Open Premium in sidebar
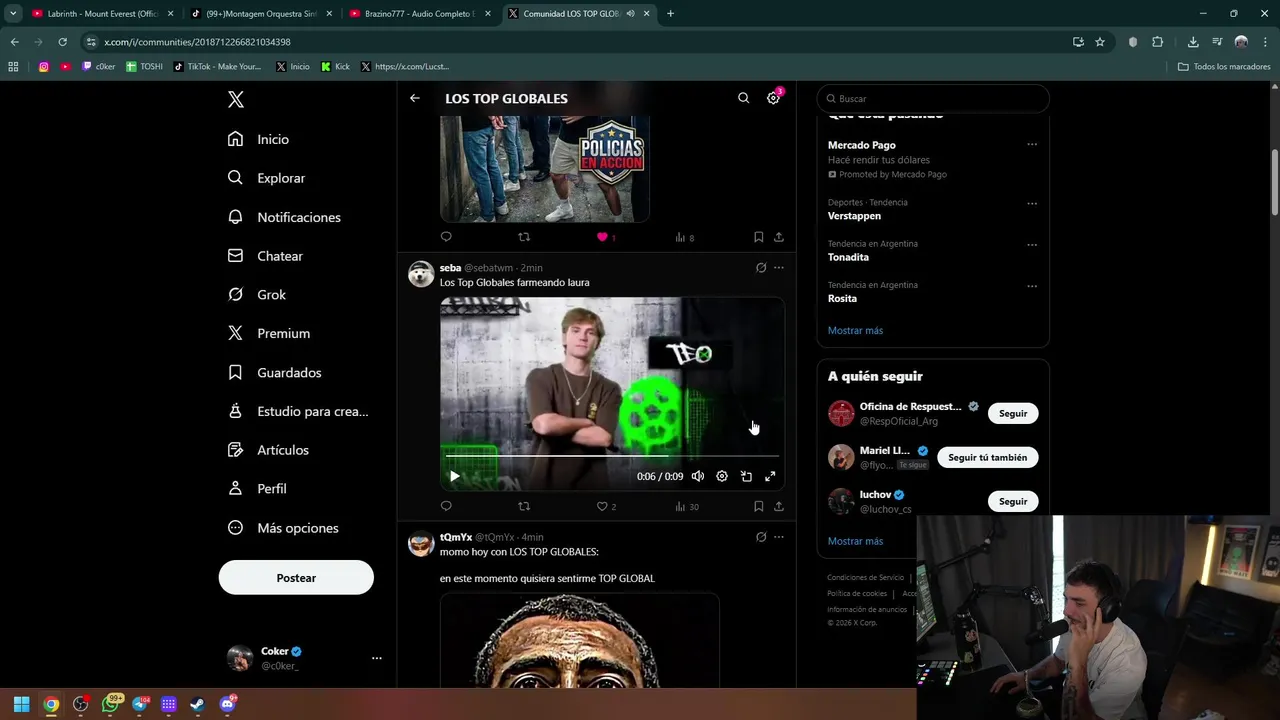Screen dimensions: 1280x720 [x=269, y=333]
